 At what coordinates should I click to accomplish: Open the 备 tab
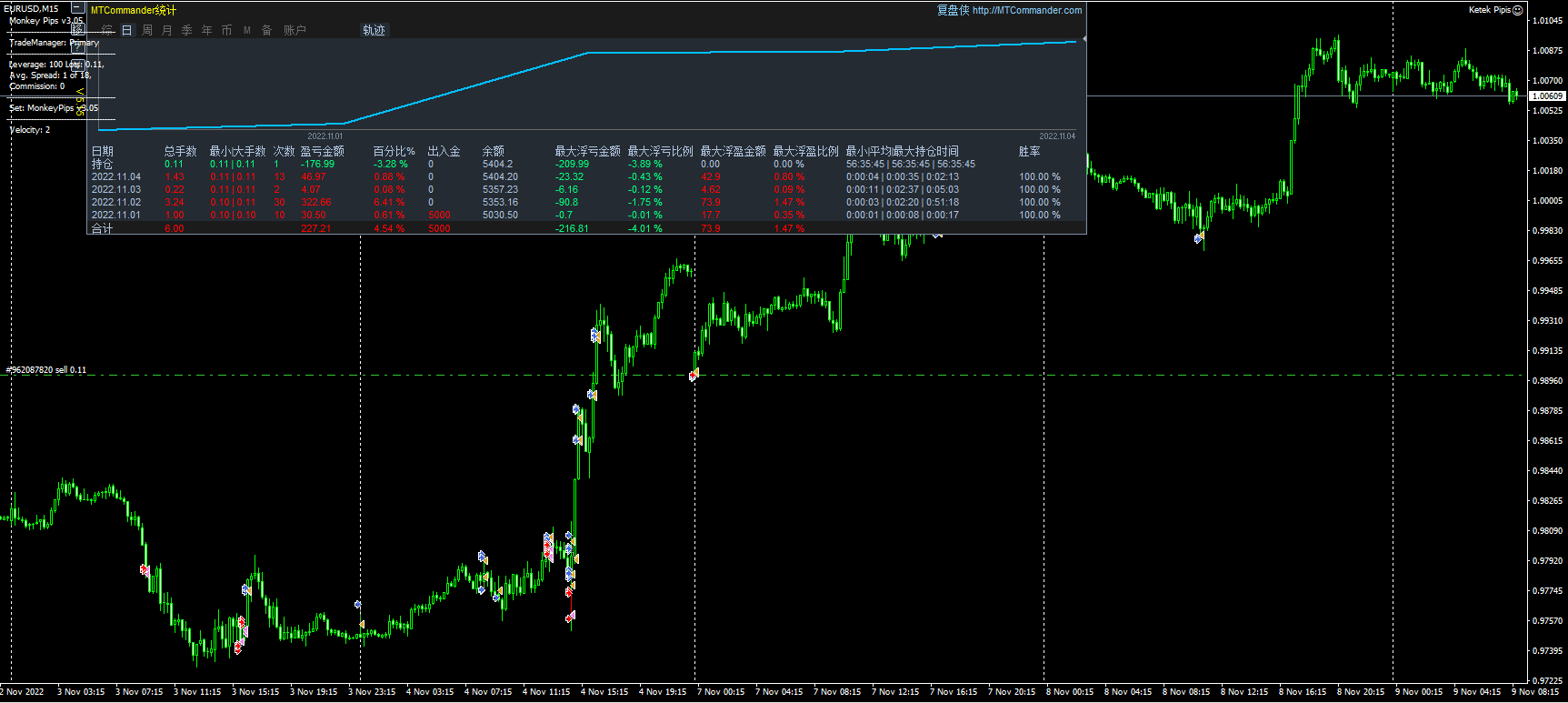pos(267,30)
